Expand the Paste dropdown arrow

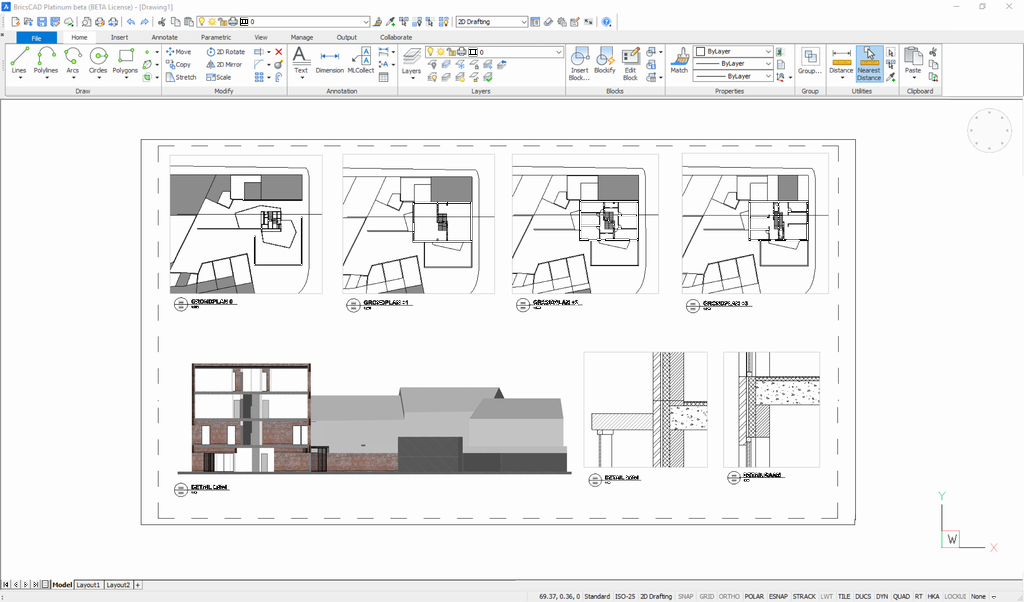[913, 78]
